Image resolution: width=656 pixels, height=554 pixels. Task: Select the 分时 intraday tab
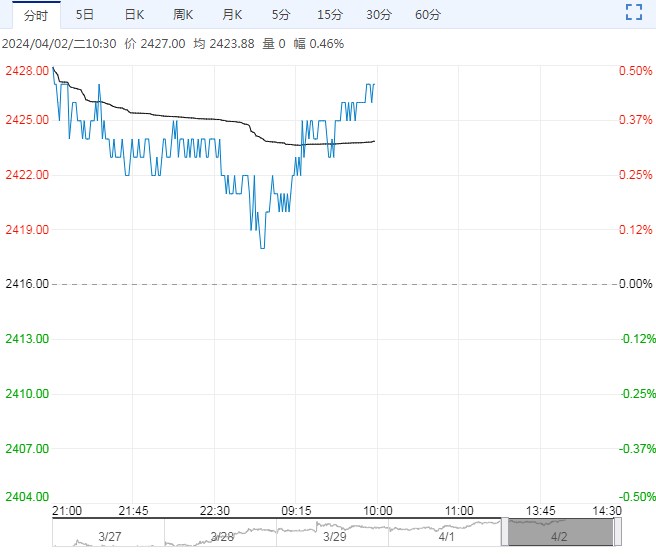click(x=35, y=14)
